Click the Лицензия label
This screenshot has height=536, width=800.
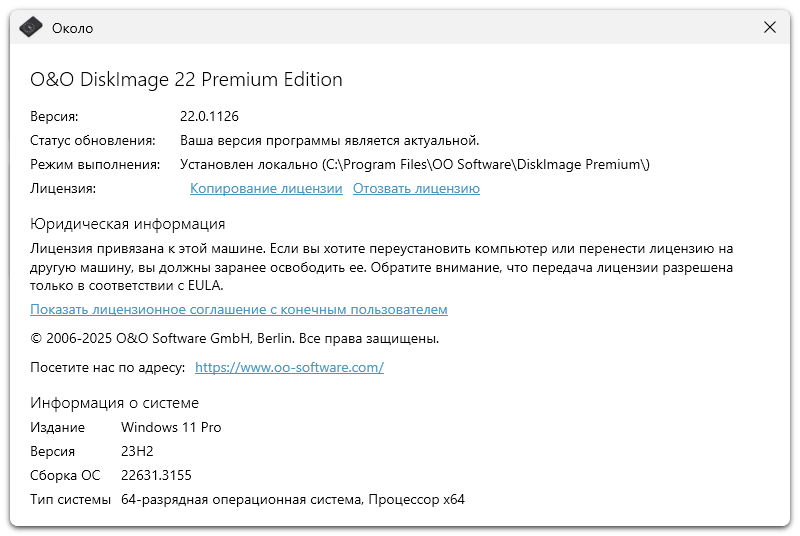pos(63,188)
